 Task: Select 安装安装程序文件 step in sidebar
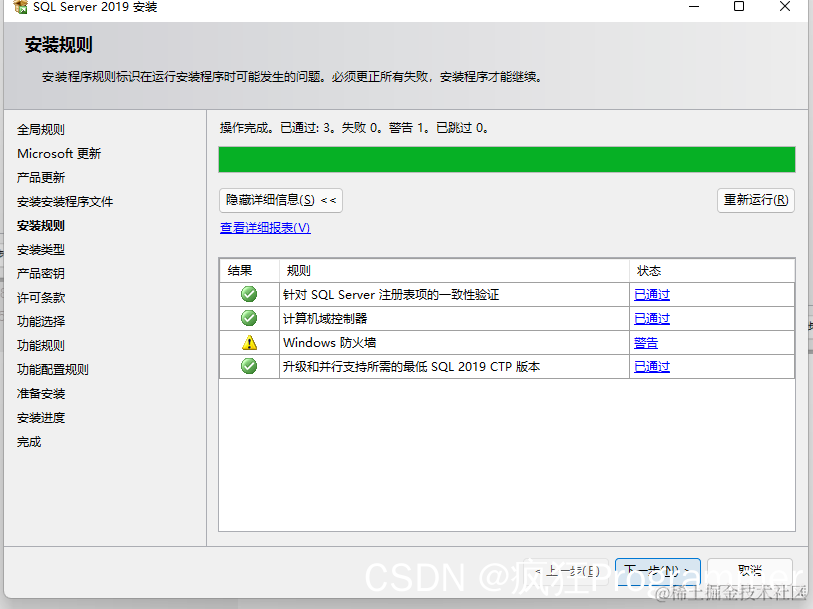tap(65, 202)
